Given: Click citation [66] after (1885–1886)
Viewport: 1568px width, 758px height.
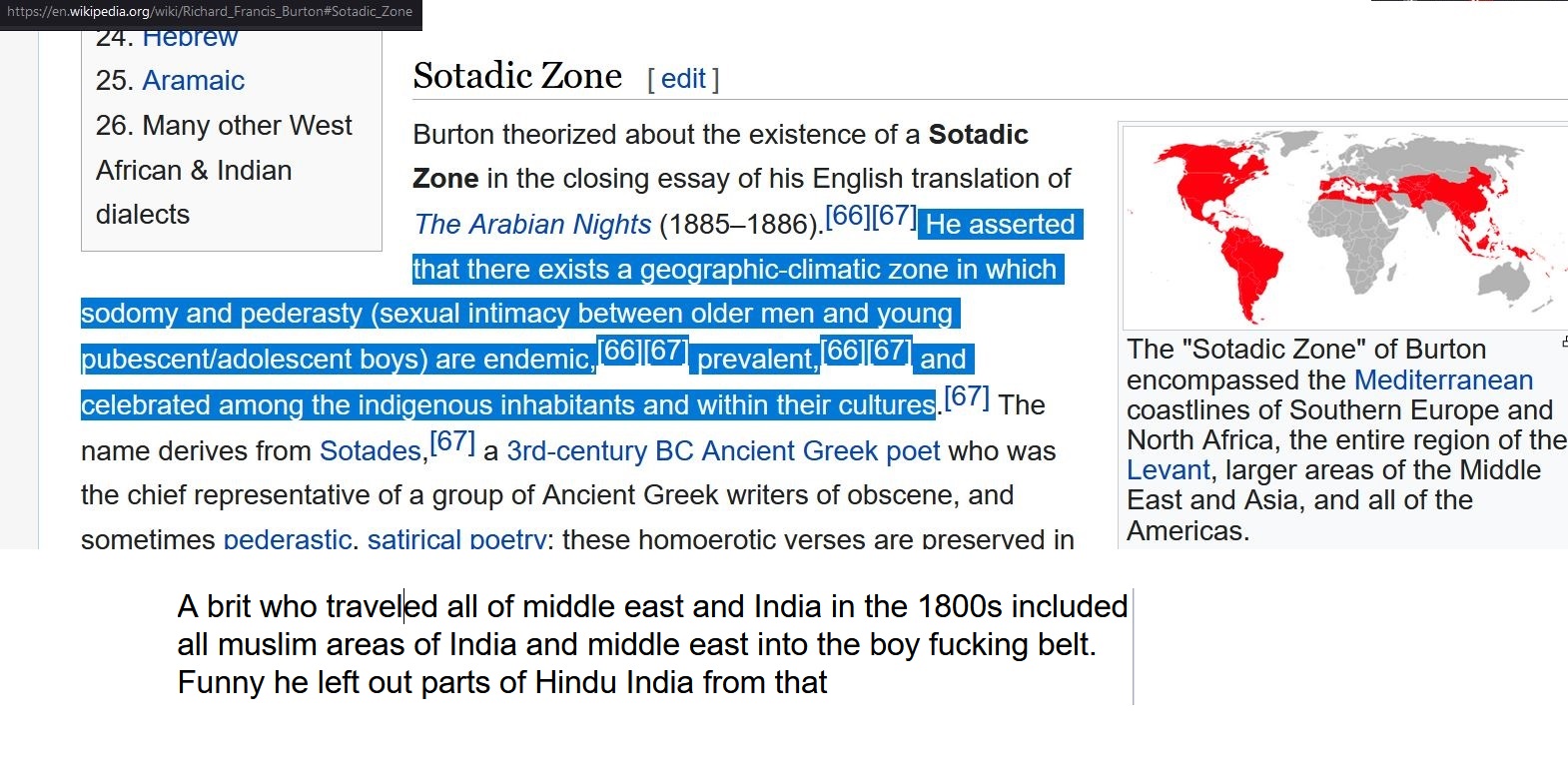Looking at the screenshot, I should (847, 216).
